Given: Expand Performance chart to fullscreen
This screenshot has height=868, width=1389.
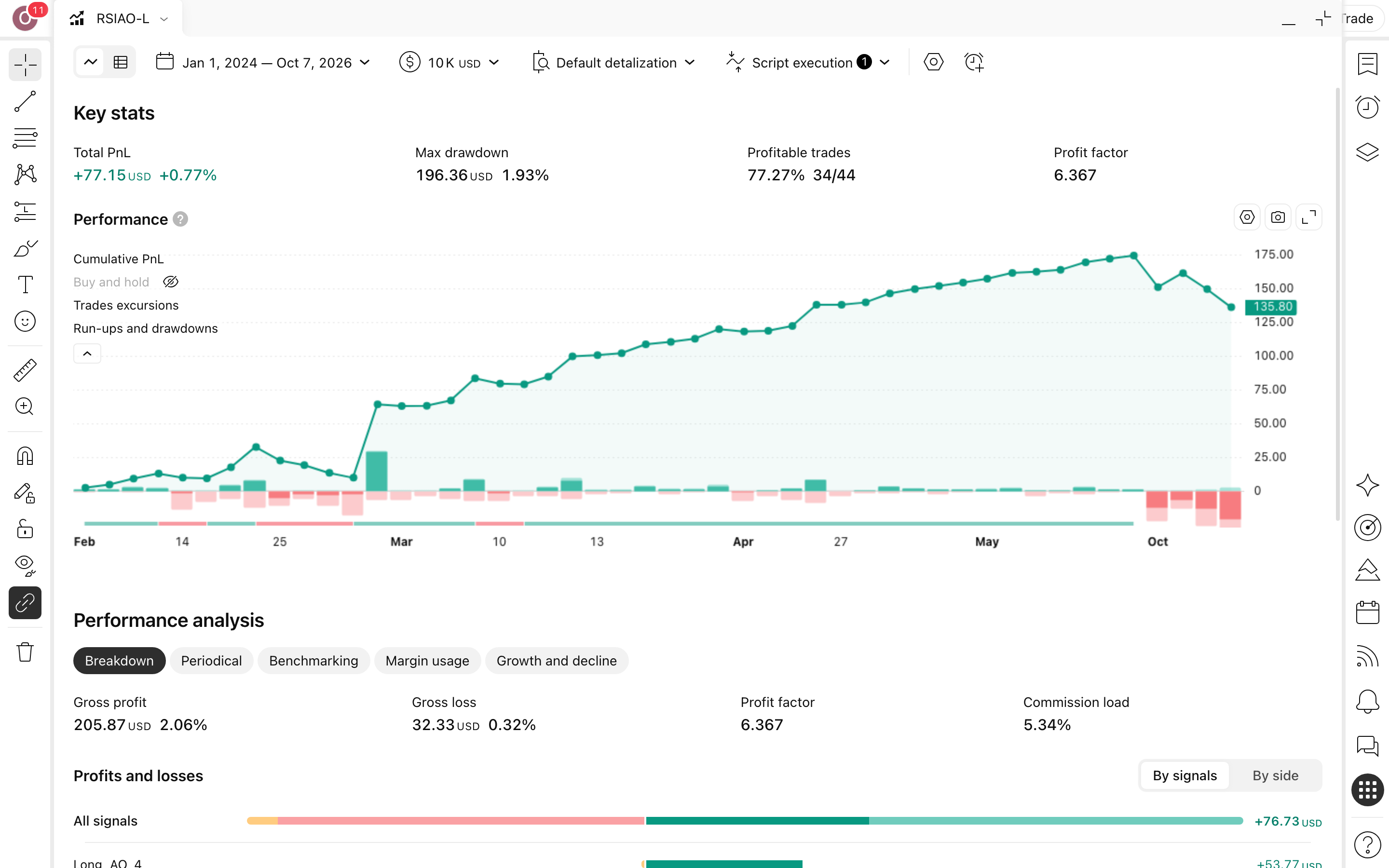Looking at the screenshot, I should coord(1308,217).
